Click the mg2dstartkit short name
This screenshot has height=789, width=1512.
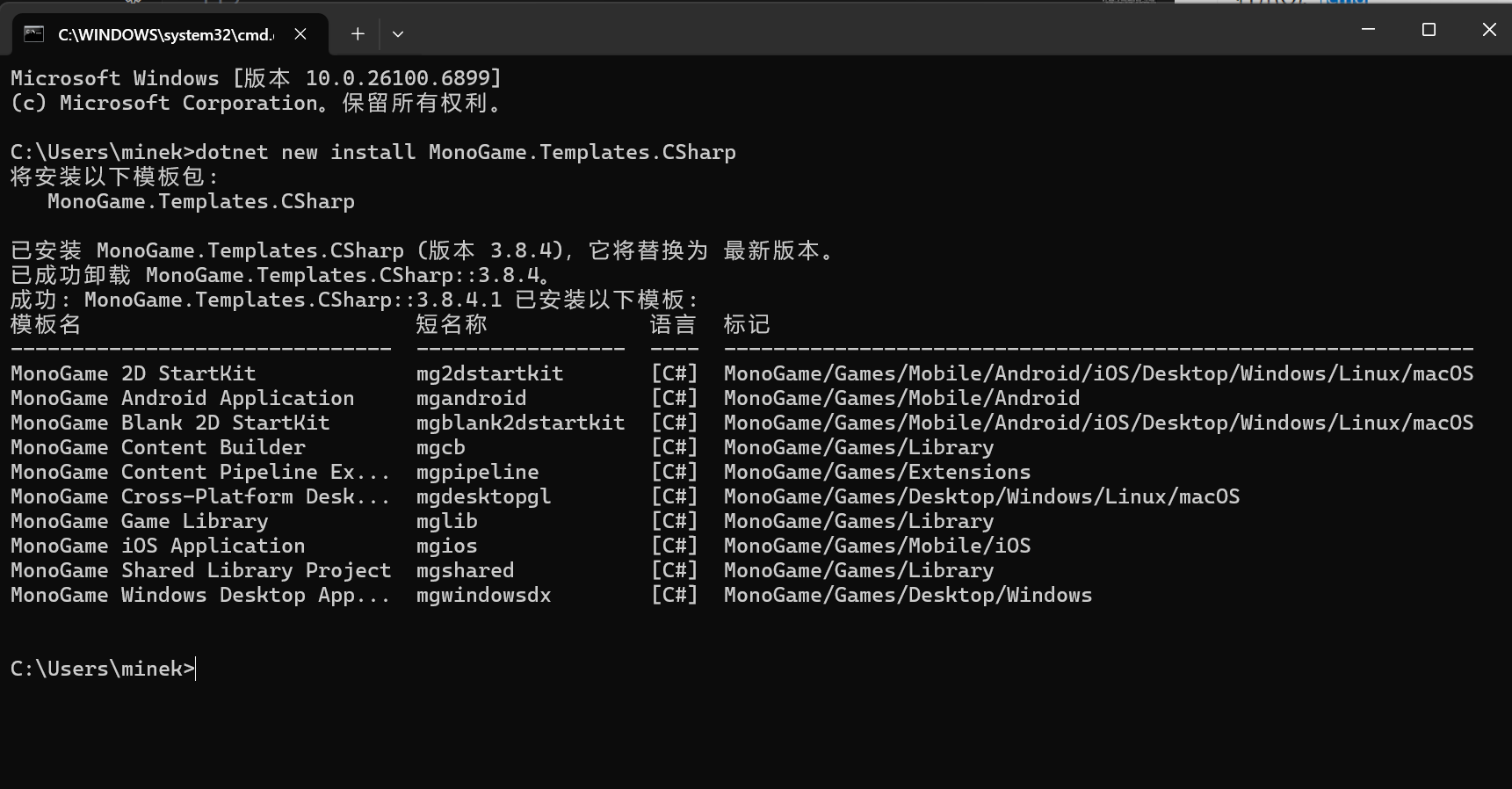pyautogui.click(x=490, y=373)
